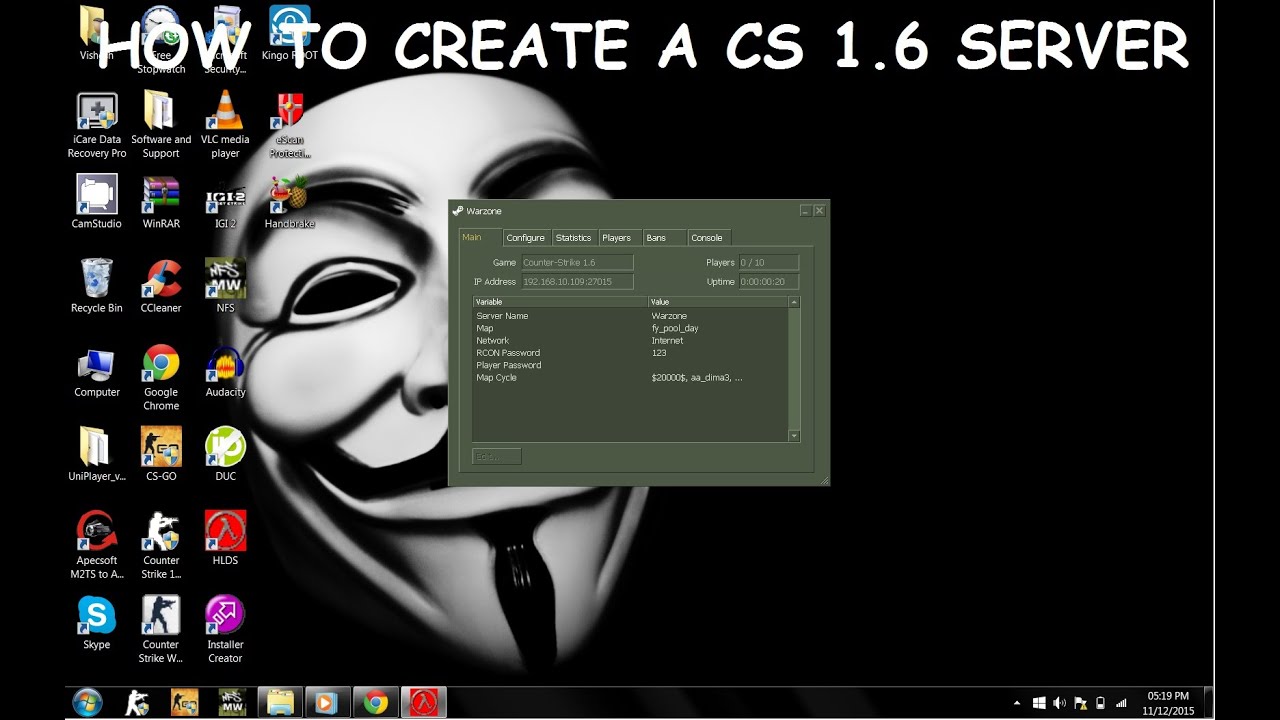Viewport: 1280px width, 720px height.
Task: Select the Handbrake desktop icon
Action: [x=289, y=202]
